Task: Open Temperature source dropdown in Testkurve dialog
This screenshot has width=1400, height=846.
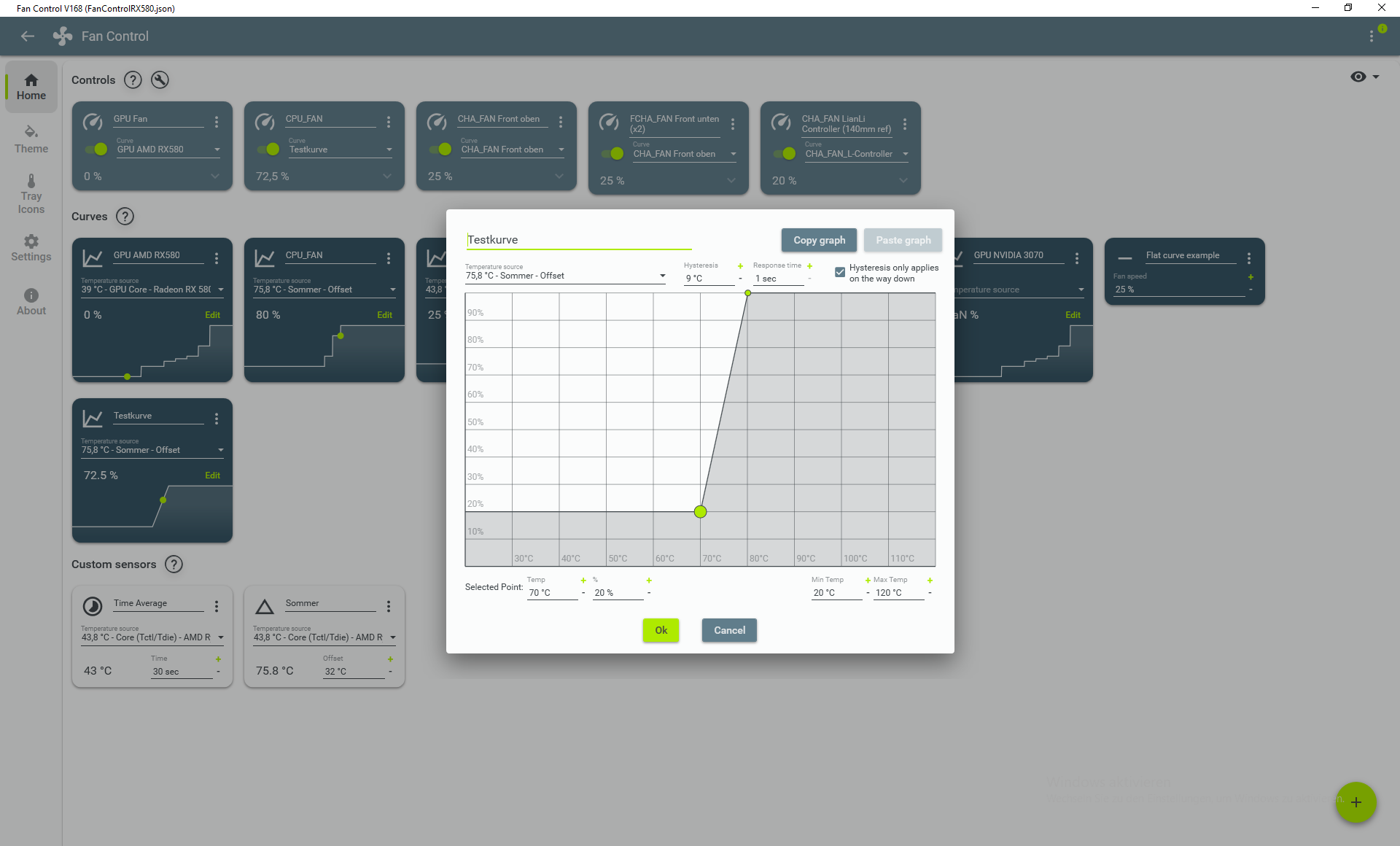Action: [566, 276]
